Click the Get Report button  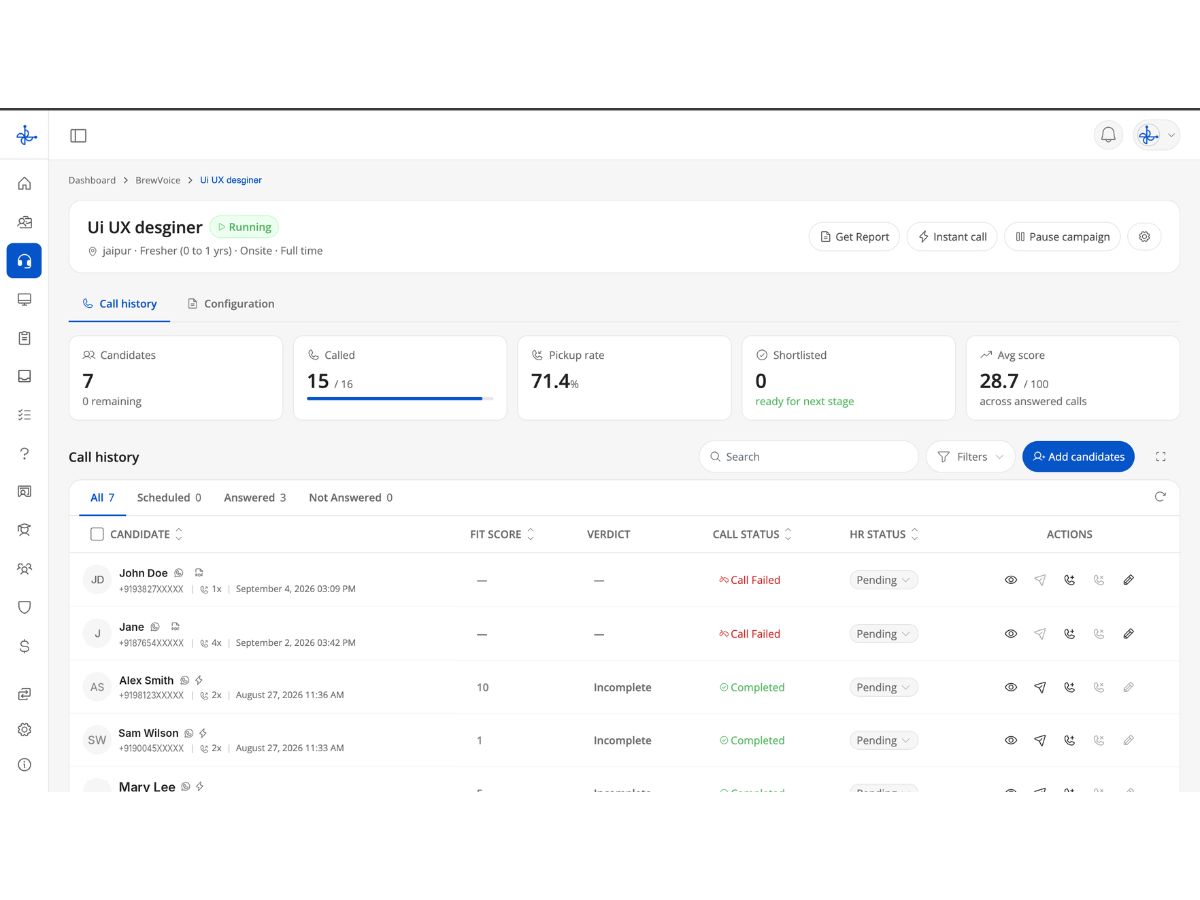(x=854, y=237)
